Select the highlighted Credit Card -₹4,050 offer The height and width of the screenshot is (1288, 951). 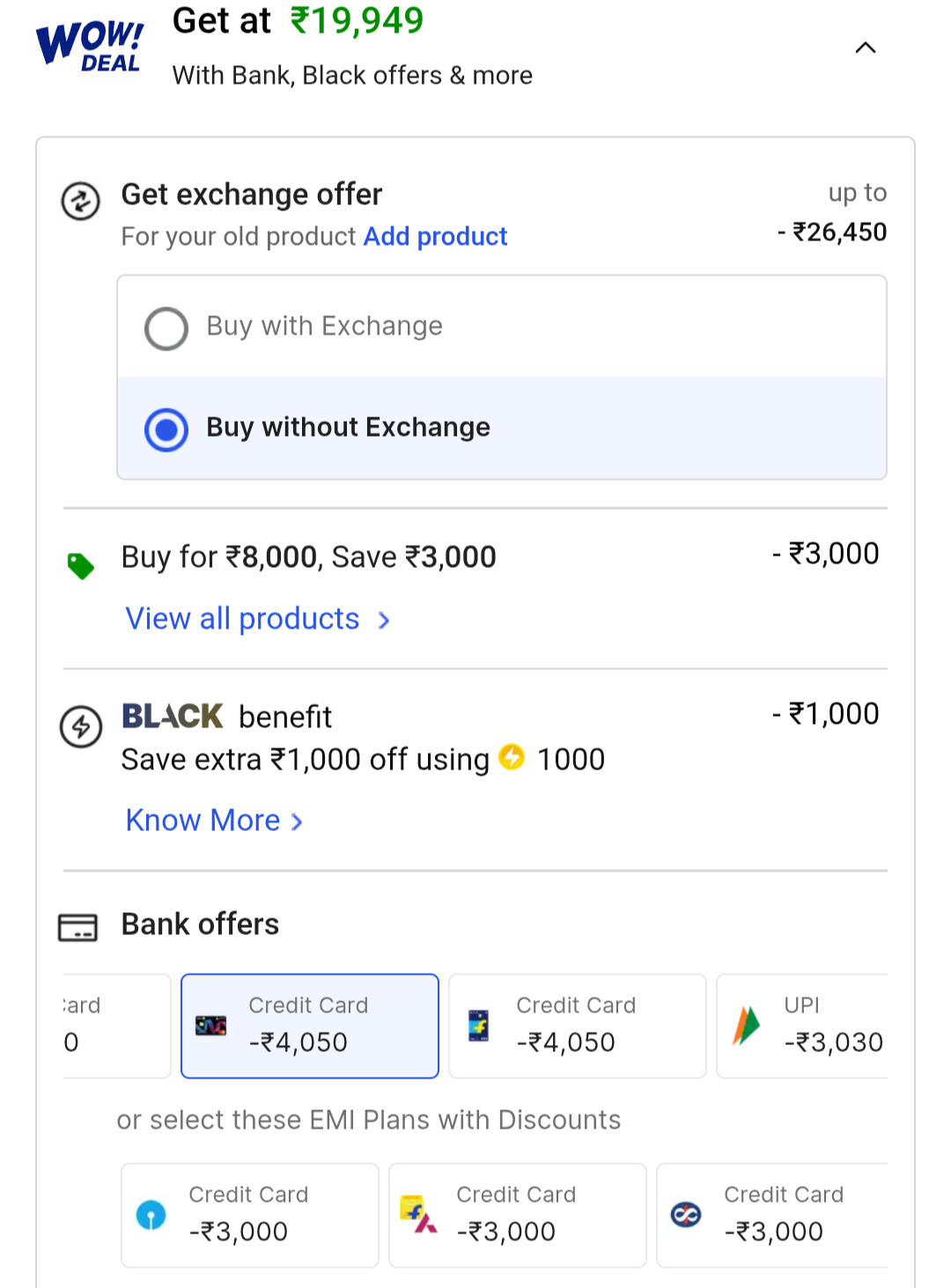(x=310, y=1026)
